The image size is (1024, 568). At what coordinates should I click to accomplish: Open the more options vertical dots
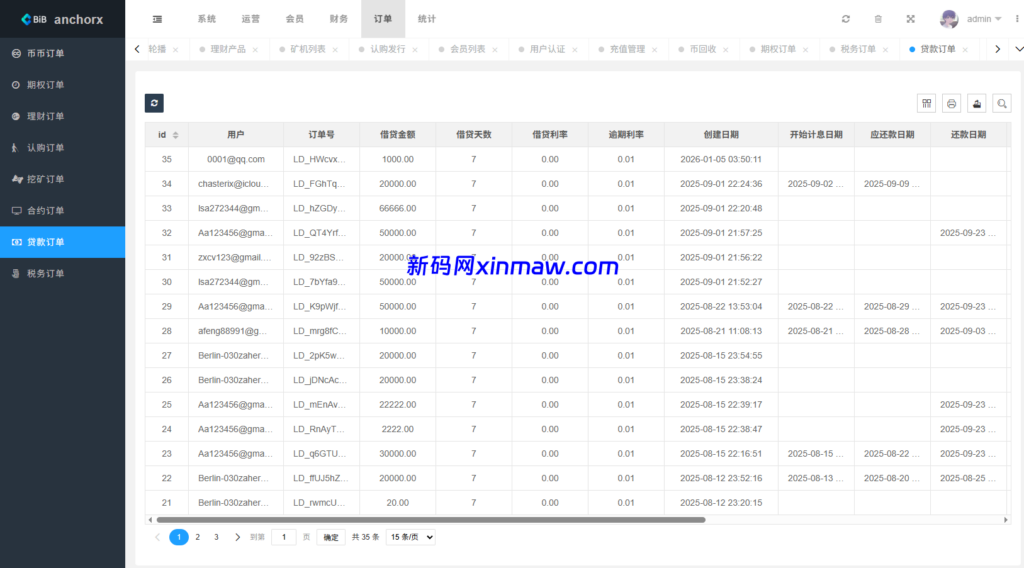(1017, 19)
